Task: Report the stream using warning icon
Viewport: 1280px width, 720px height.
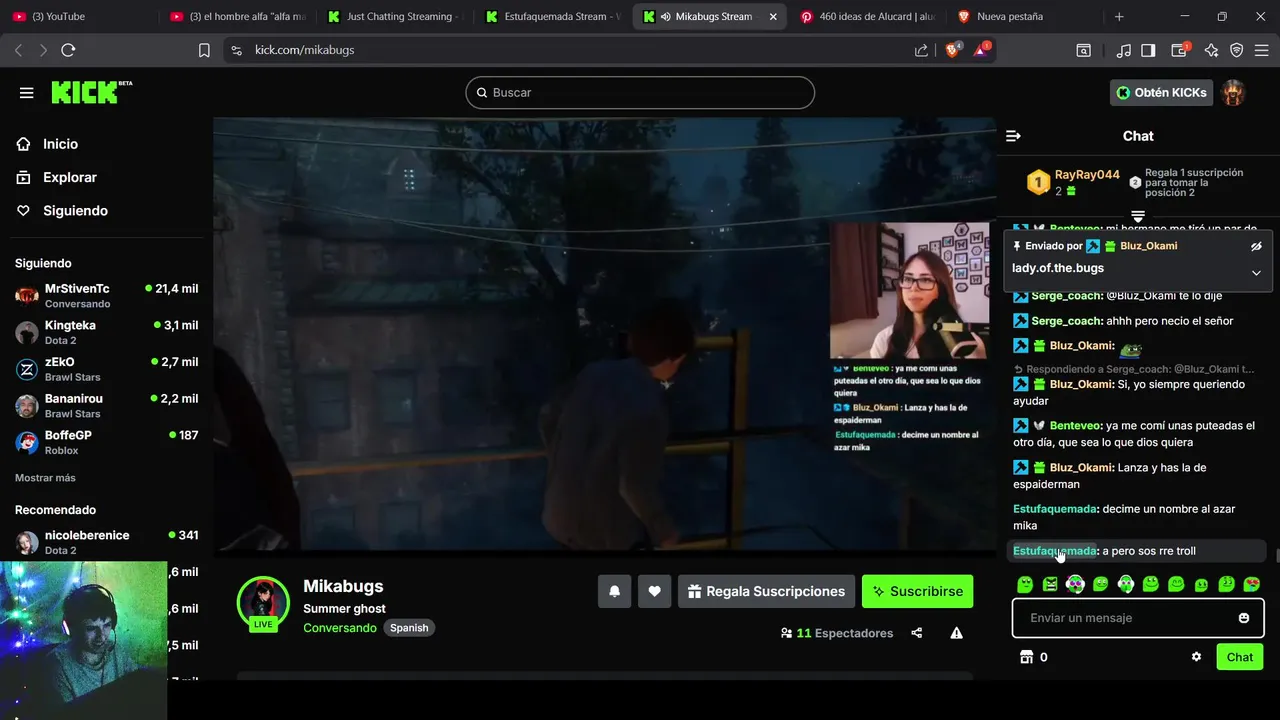Action: pyautogui.click(x=957, y=633)
